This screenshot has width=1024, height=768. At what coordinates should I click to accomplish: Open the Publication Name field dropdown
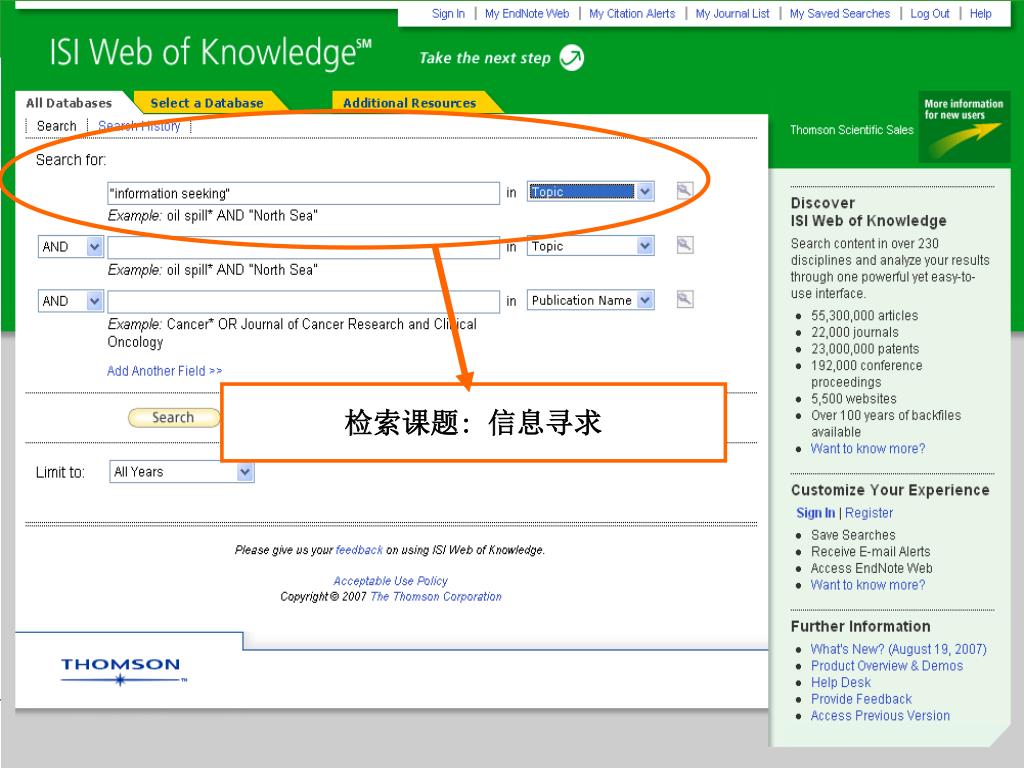pos(590,300)
